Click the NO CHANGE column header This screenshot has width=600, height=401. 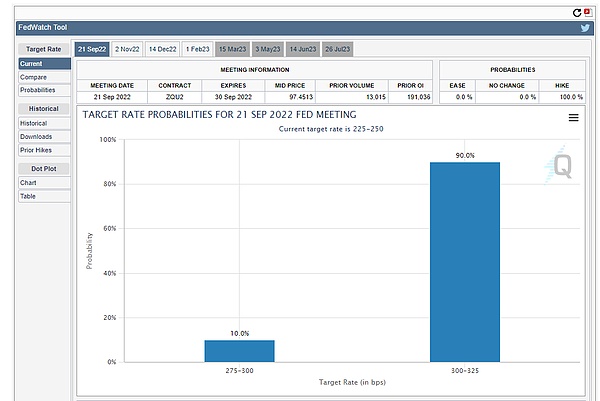point(507,85)
